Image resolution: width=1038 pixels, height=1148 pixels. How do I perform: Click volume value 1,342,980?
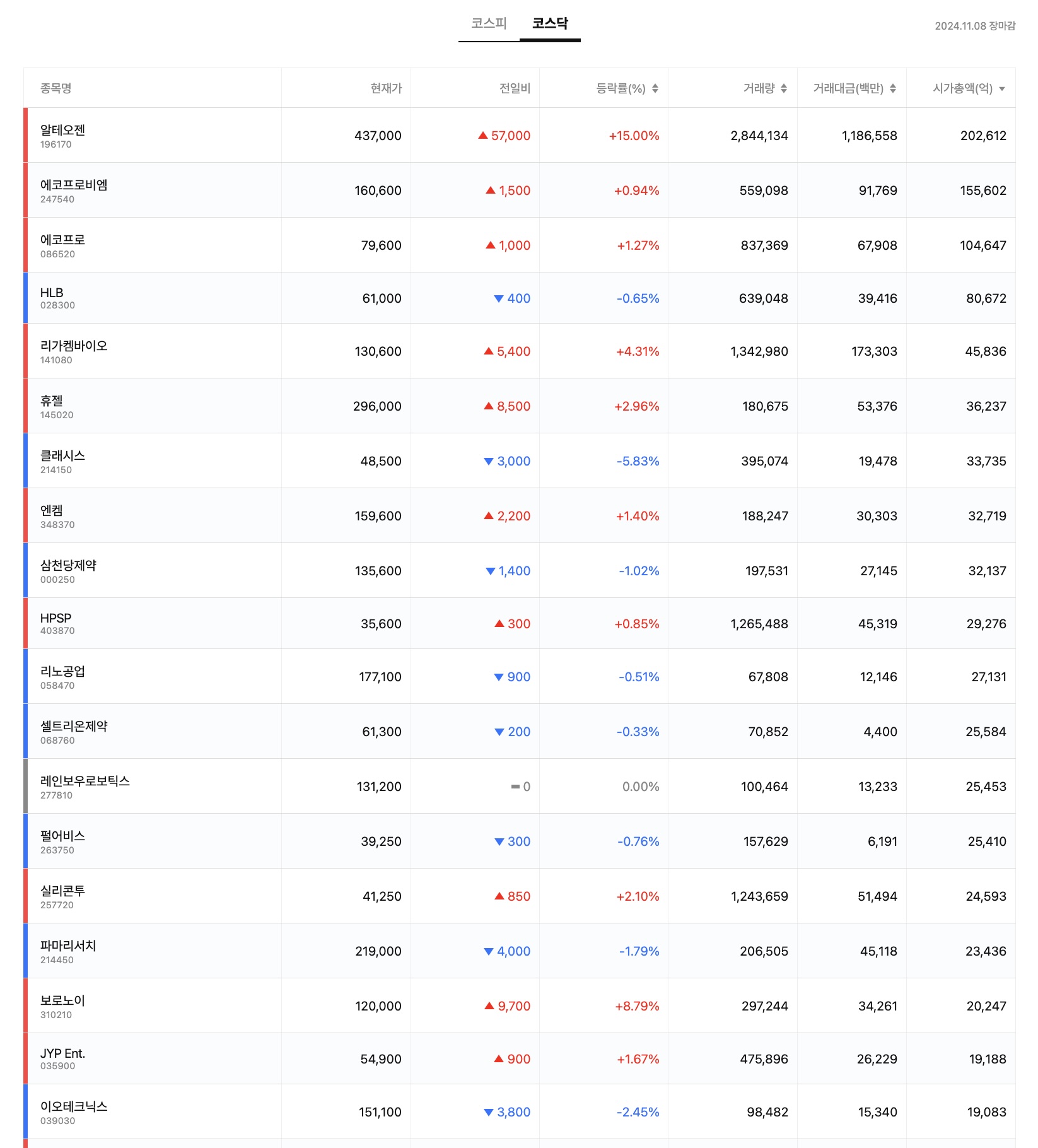pyautogui.click(x=759, y=351)
